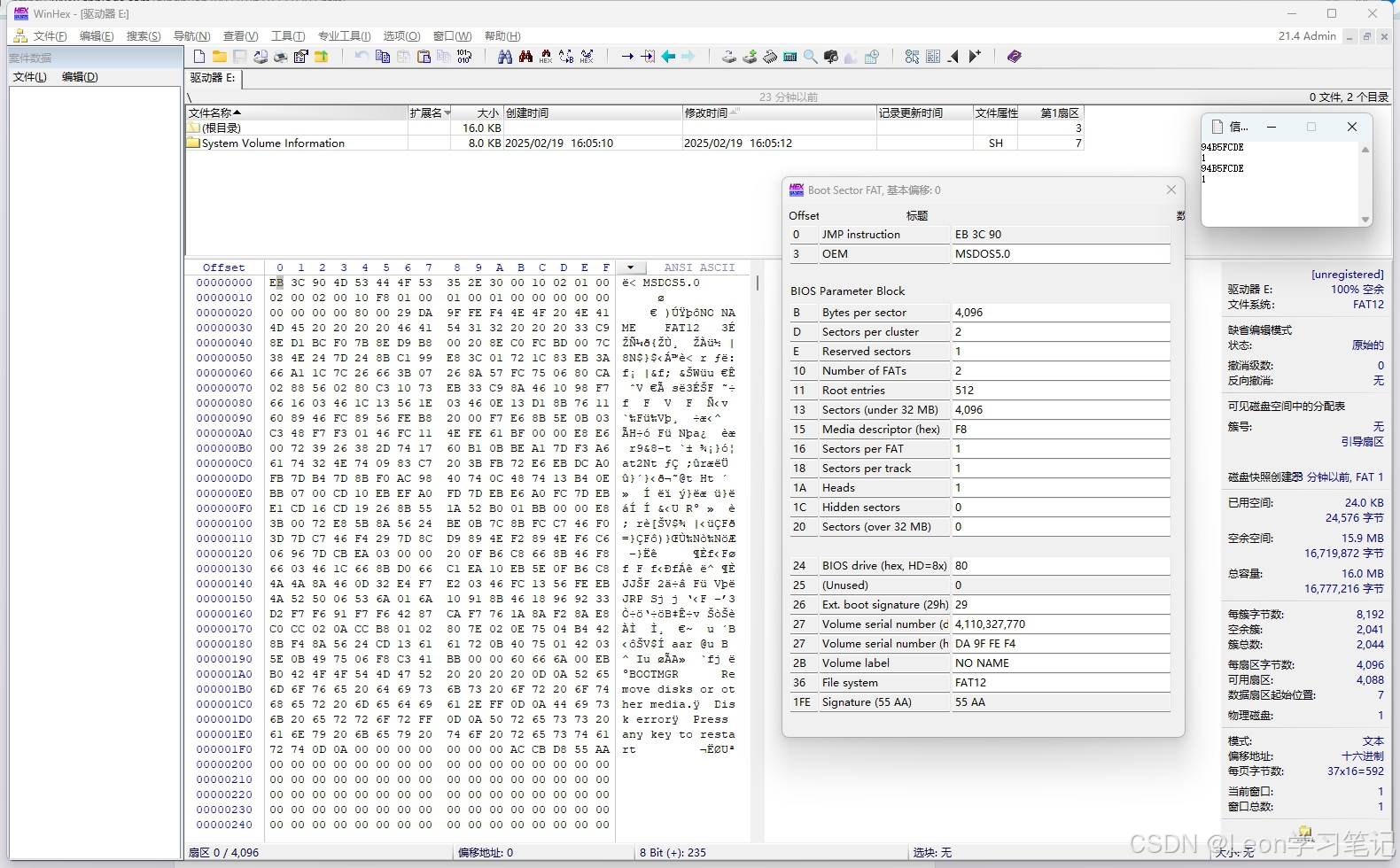Screen dimensions: 1400x868
Task: Open the 搜索(S) menu
Action: coord(144,36)
